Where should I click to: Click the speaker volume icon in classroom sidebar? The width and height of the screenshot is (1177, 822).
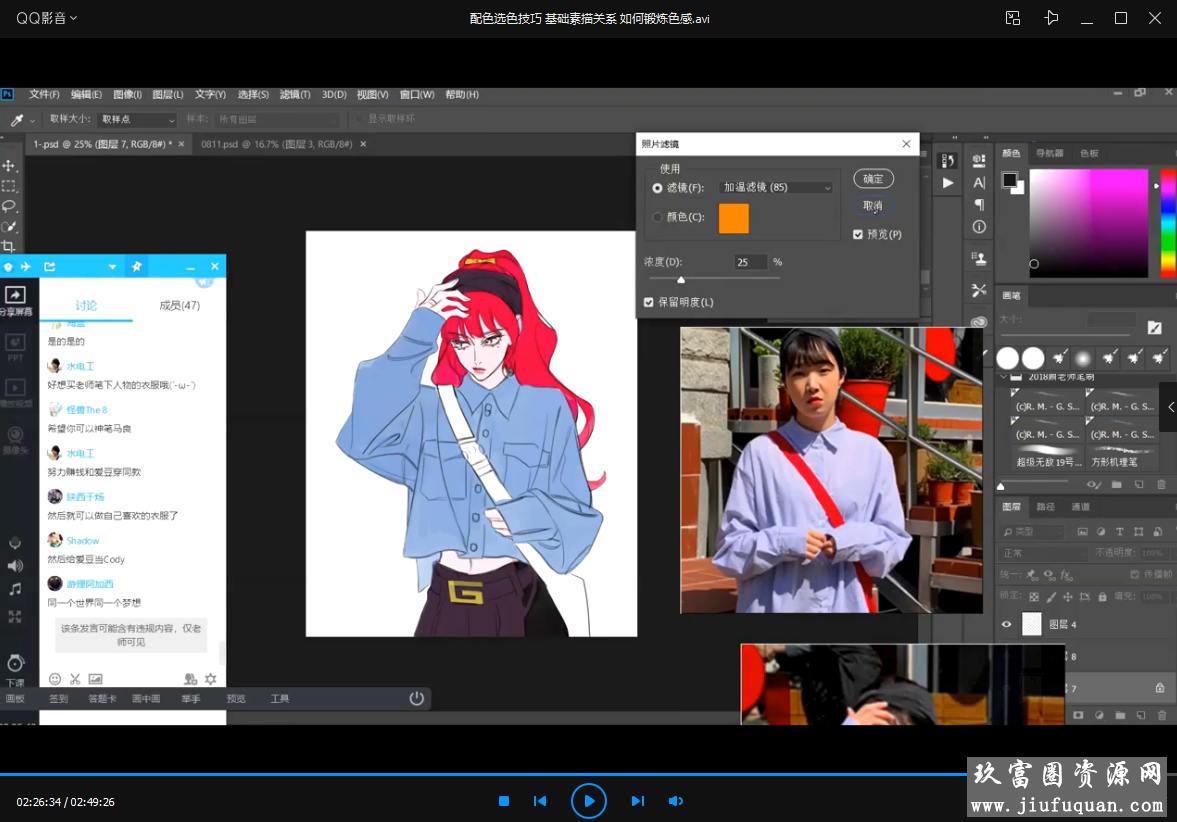click(x=14, y=566)
